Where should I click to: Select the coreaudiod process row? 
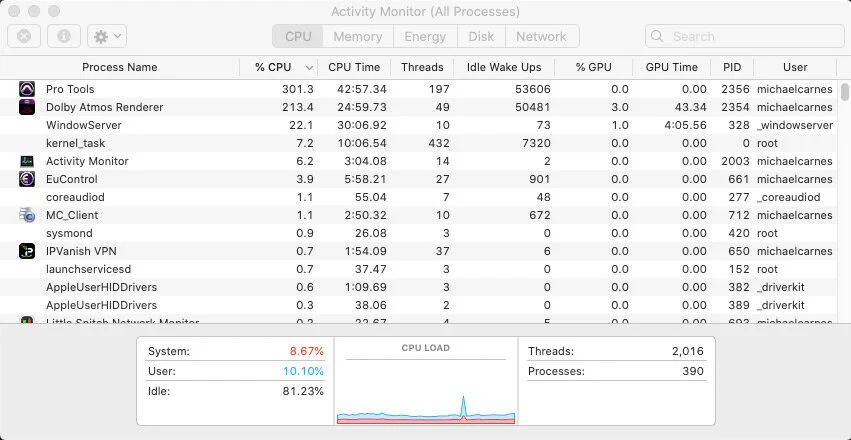[419, 197]
